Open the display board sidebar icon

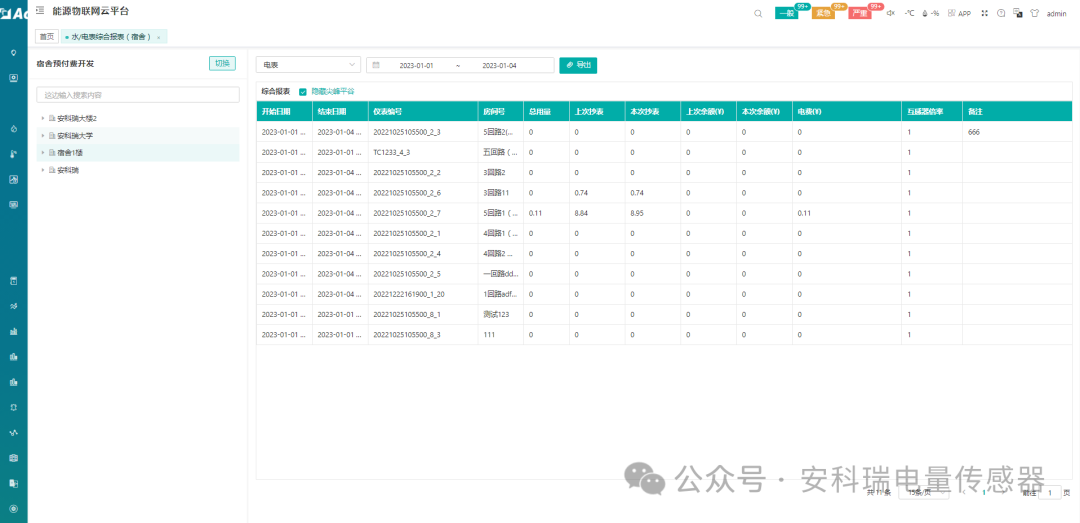point(13,205)
